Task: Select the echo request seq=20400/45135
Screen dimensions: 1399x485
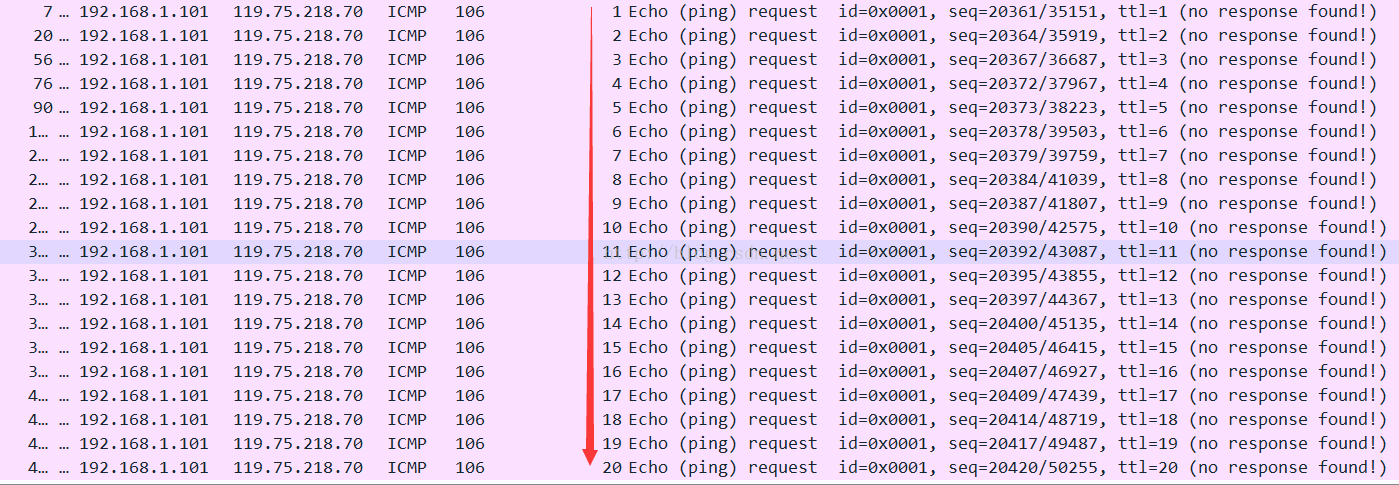Action: [699, 324]
